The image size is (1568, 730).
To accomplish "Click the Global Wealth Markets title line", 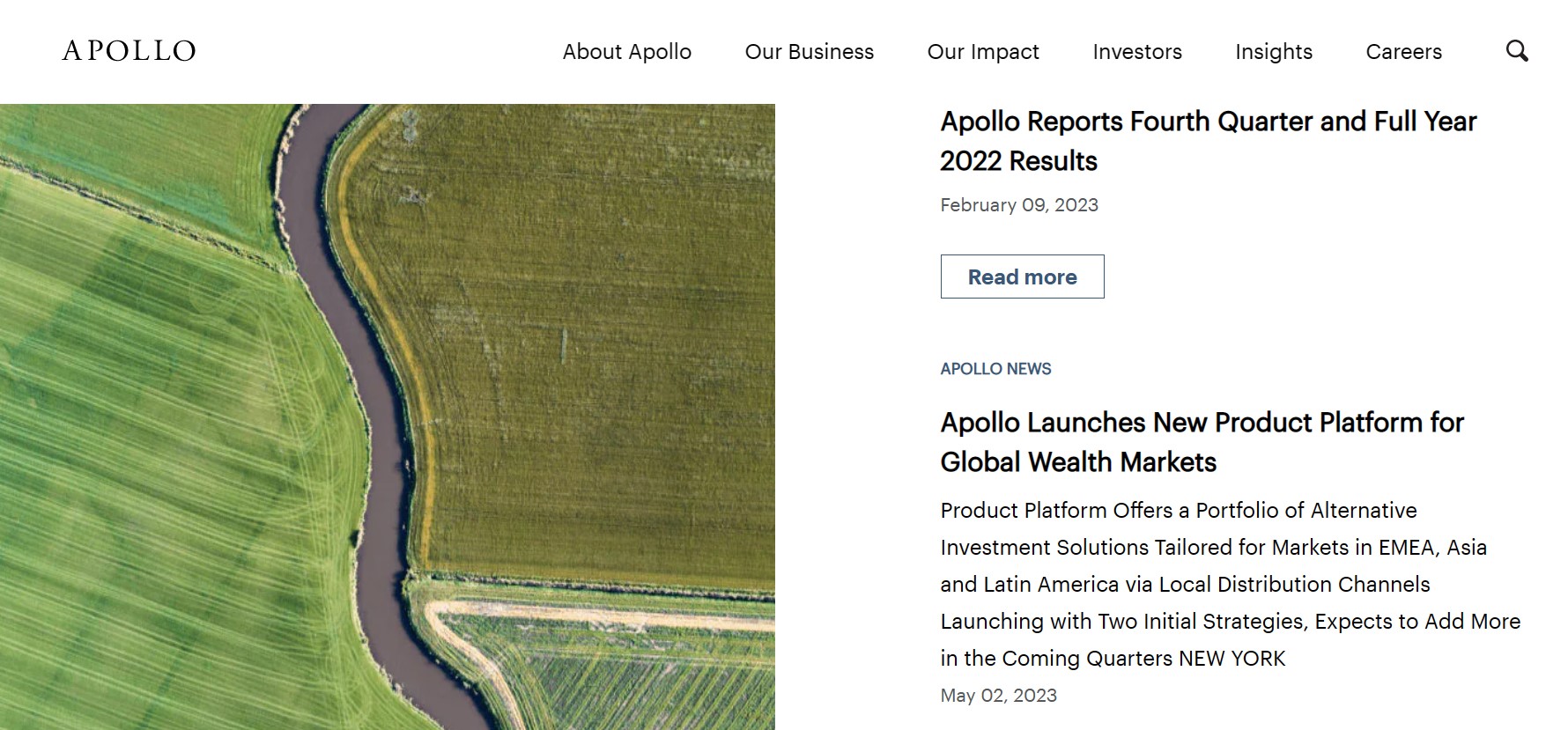I will tap(1077, 462).
